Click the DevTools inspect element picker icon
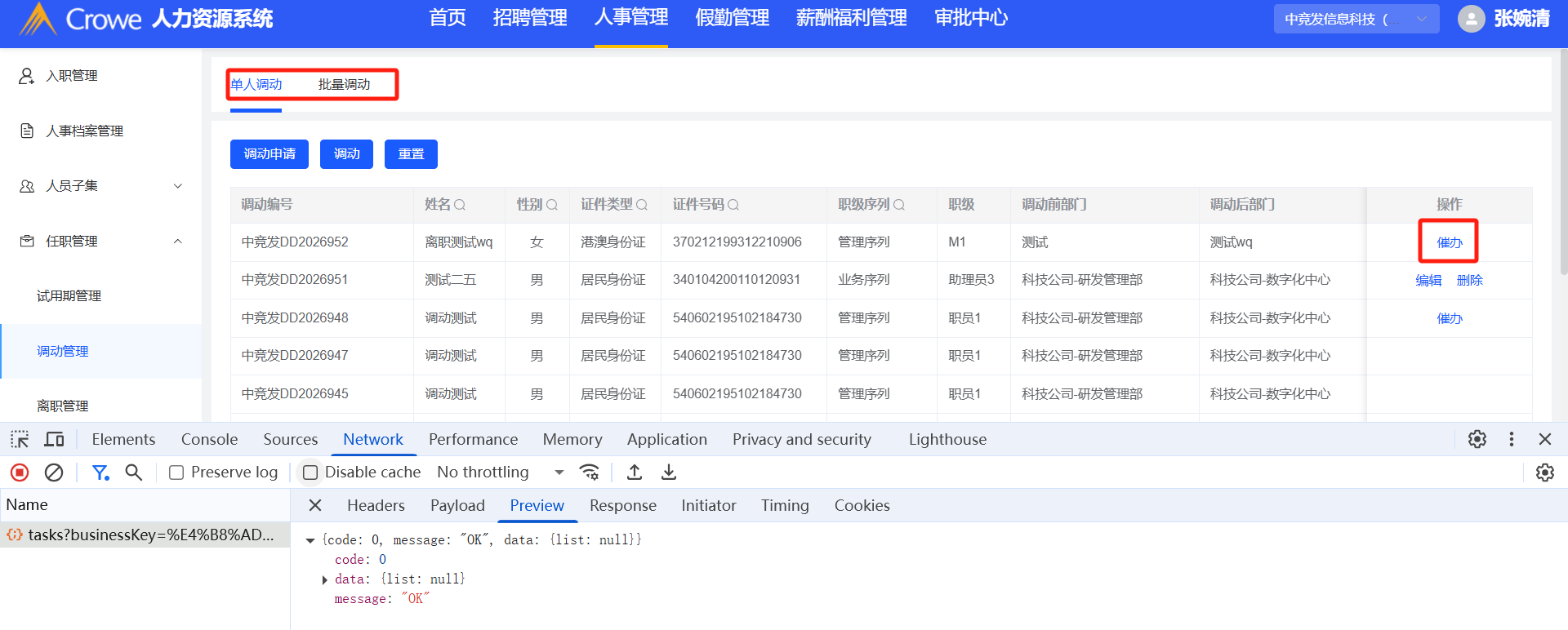The height and width of the screenshot is (630, 1568). [20, 440]
